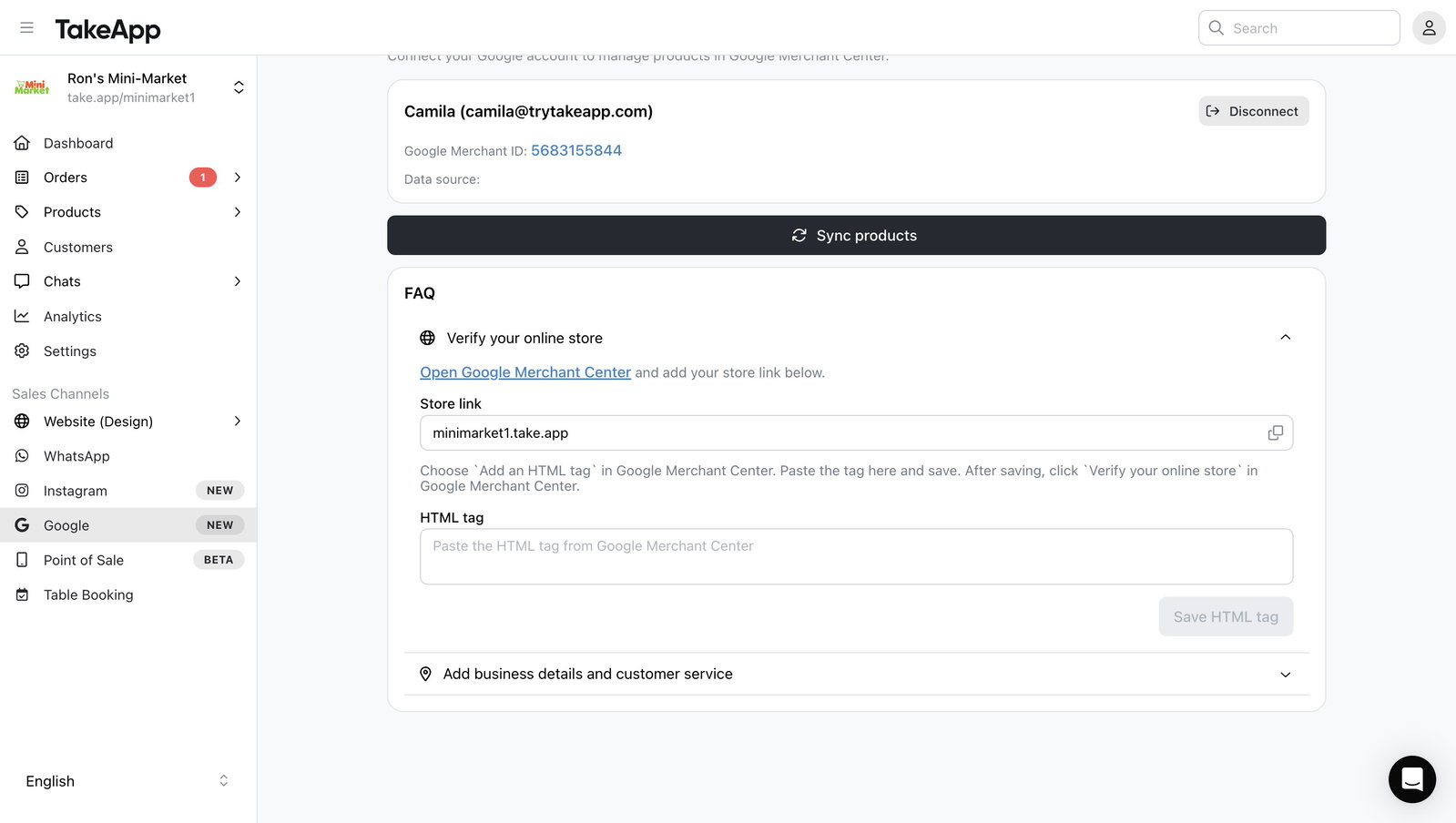
Task: Expand the Orders submenu chevron
Action: [238, 178]
